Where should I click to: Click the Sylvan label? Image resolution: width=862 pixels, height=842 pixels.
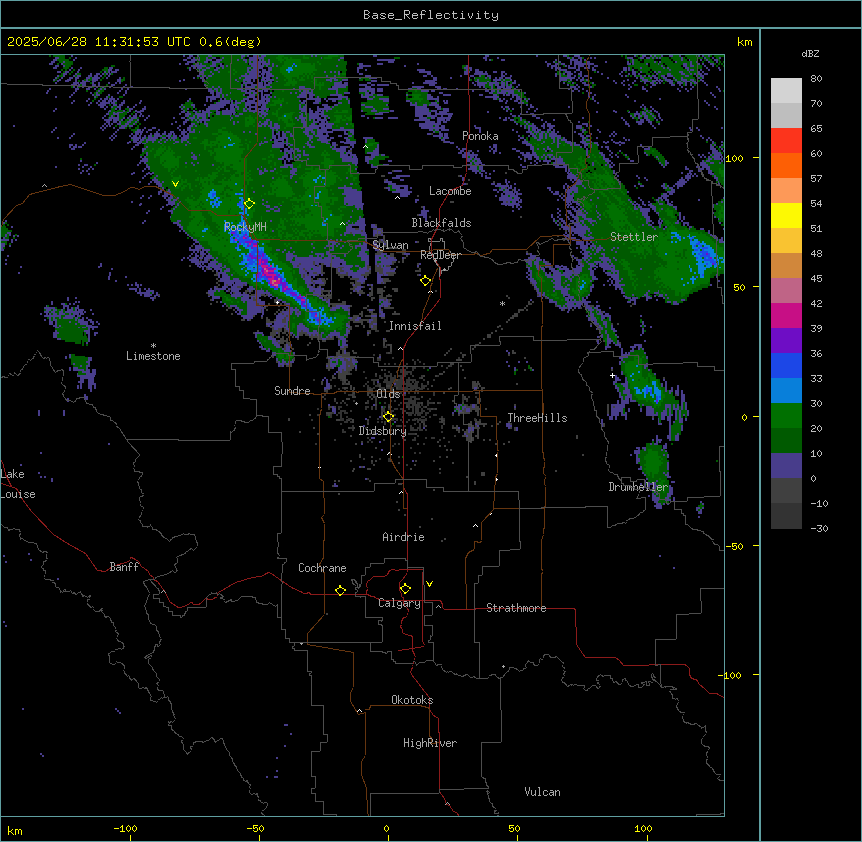point(390,245)
